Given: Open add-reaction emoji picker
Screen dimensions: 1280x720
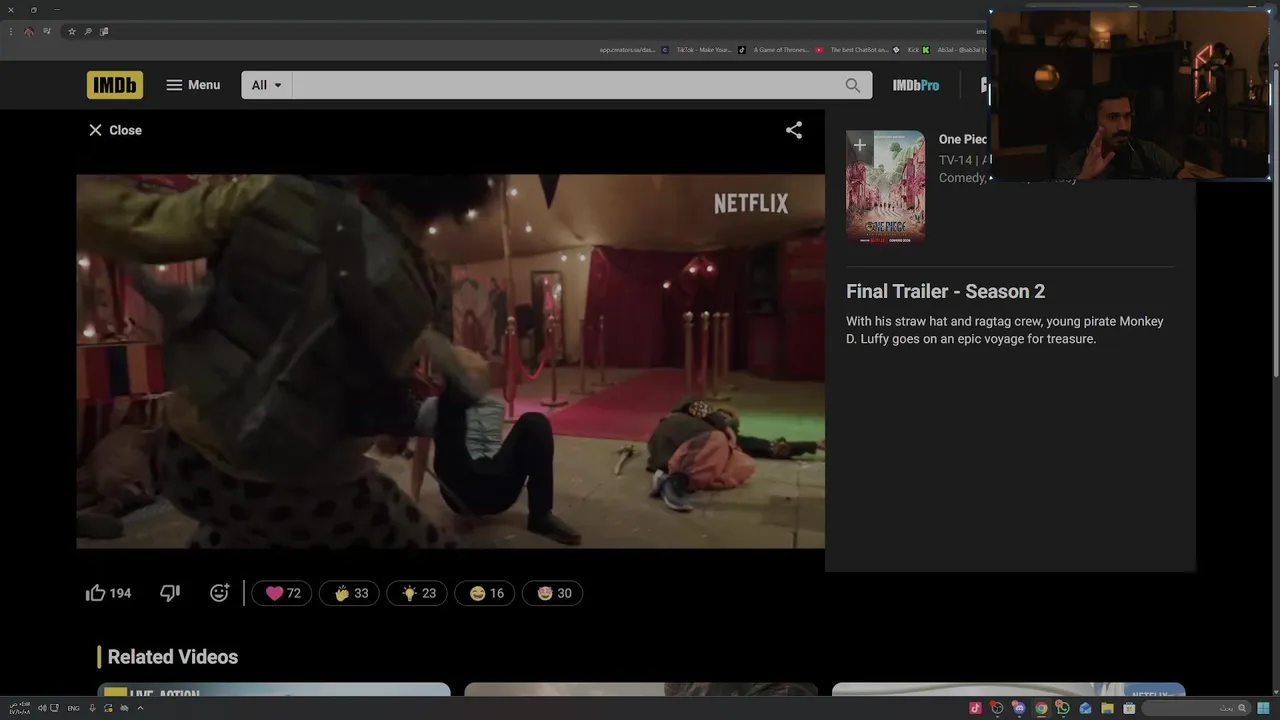Looking at the screenshot, I should click(220, 593).
